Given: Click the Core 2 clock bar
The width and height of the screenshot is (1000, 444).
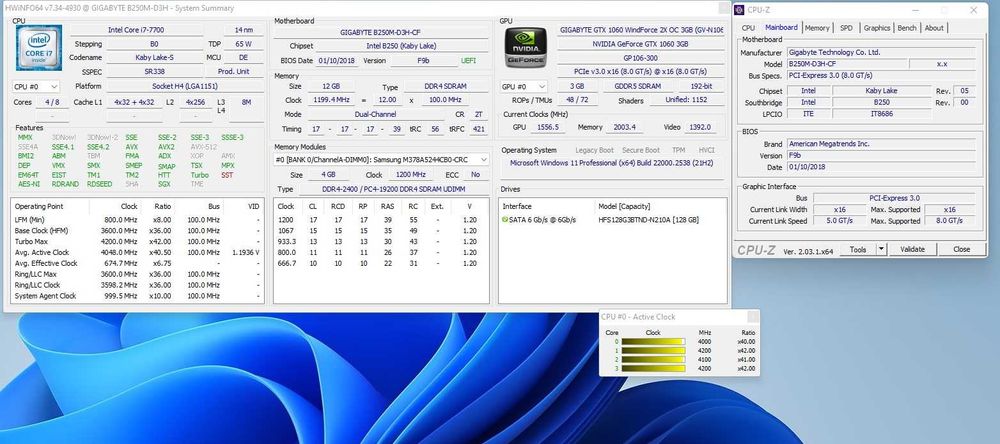Looking at the screenshot, I should [653, 360].
